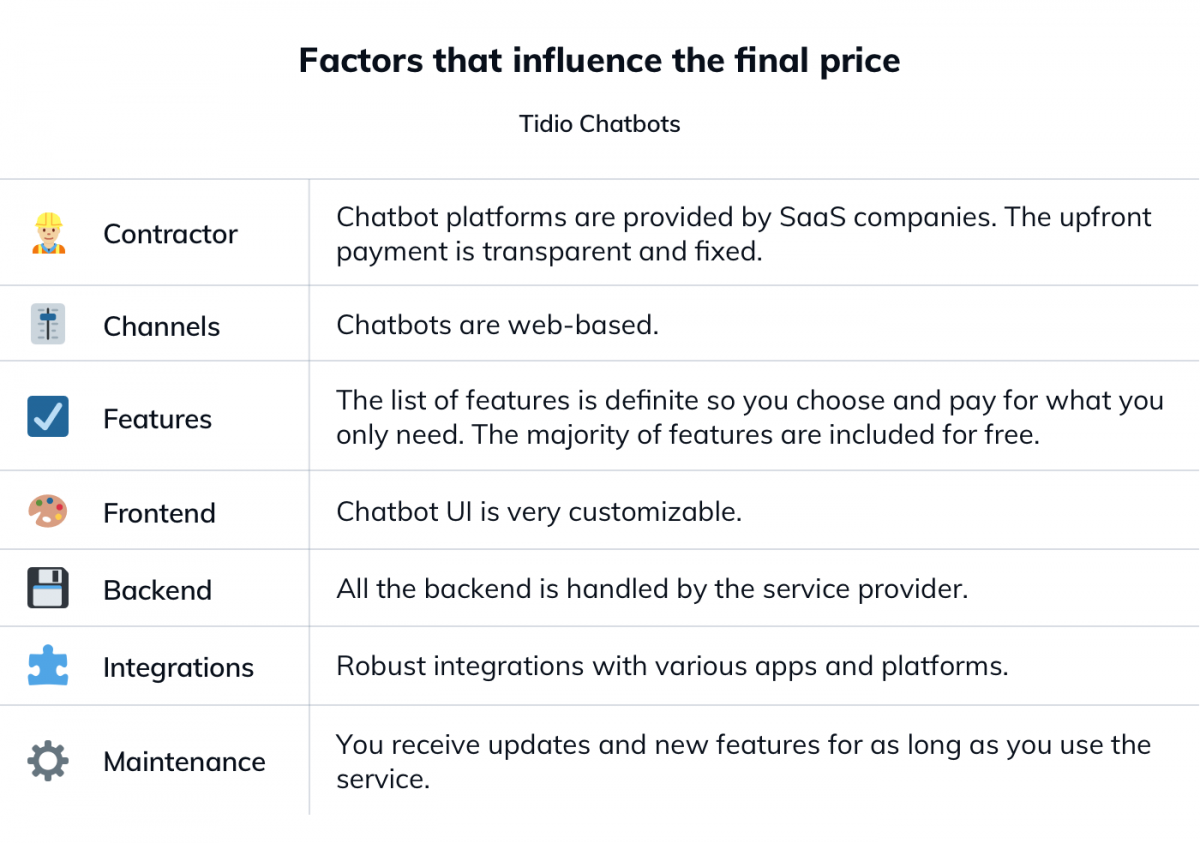Click the construction worker Contractor icon

[x=48, y=233]
